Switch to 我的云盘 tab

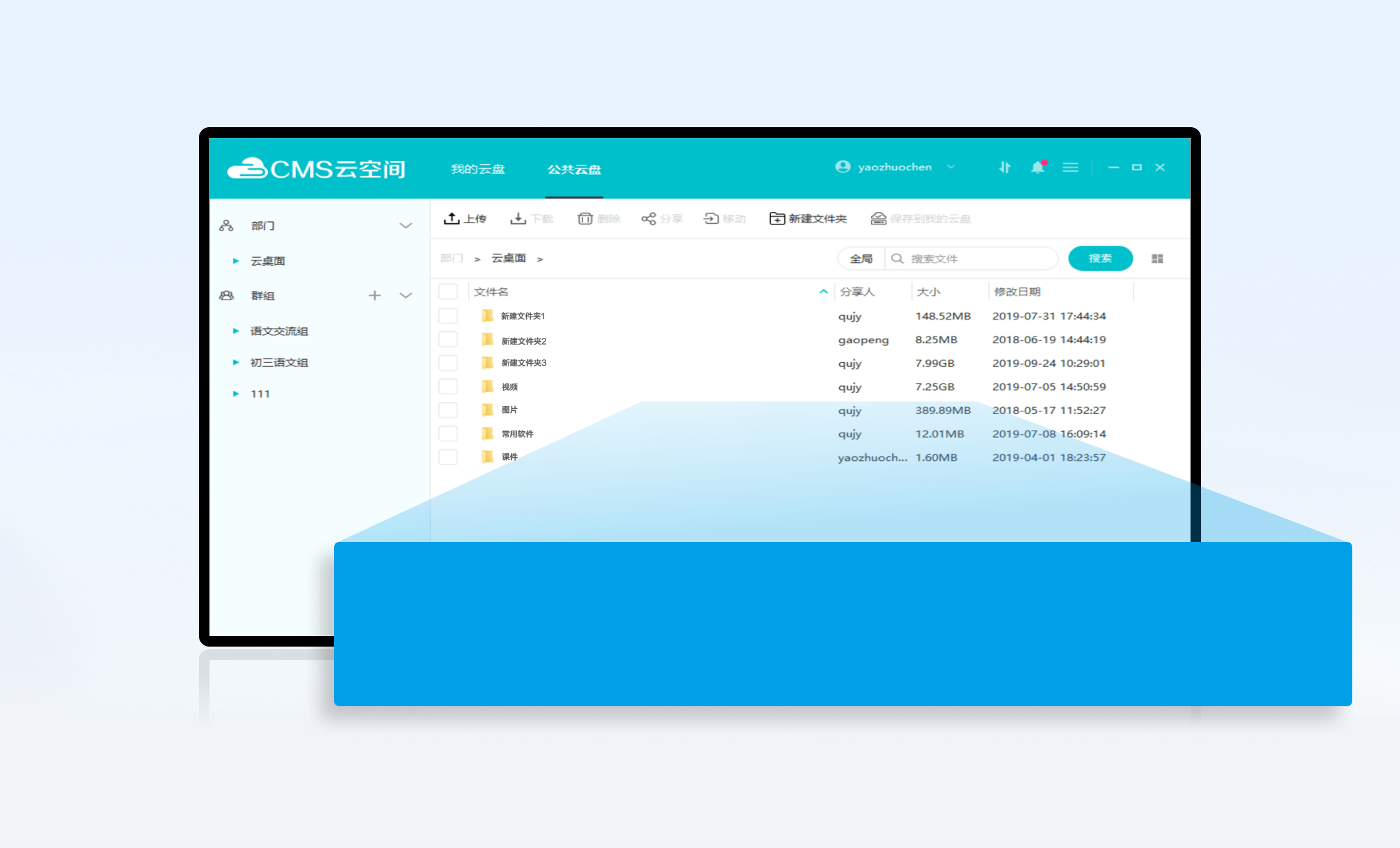[x=478, y=169]
